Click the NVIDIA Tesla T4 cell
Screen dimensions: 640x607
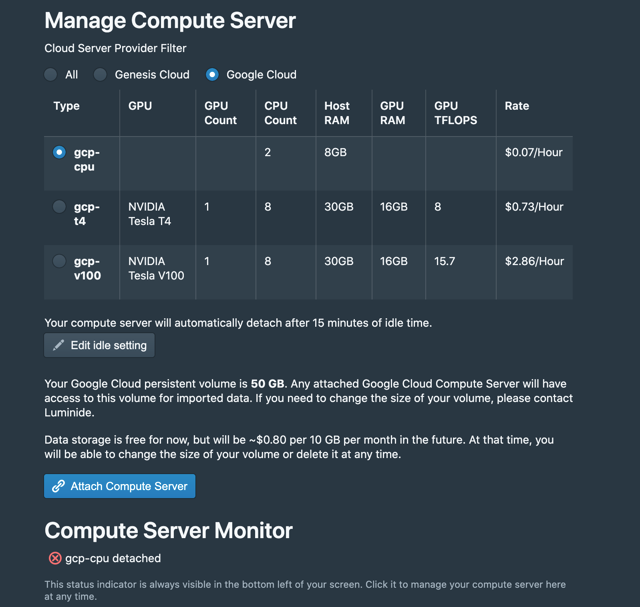[x=150, y=214]
